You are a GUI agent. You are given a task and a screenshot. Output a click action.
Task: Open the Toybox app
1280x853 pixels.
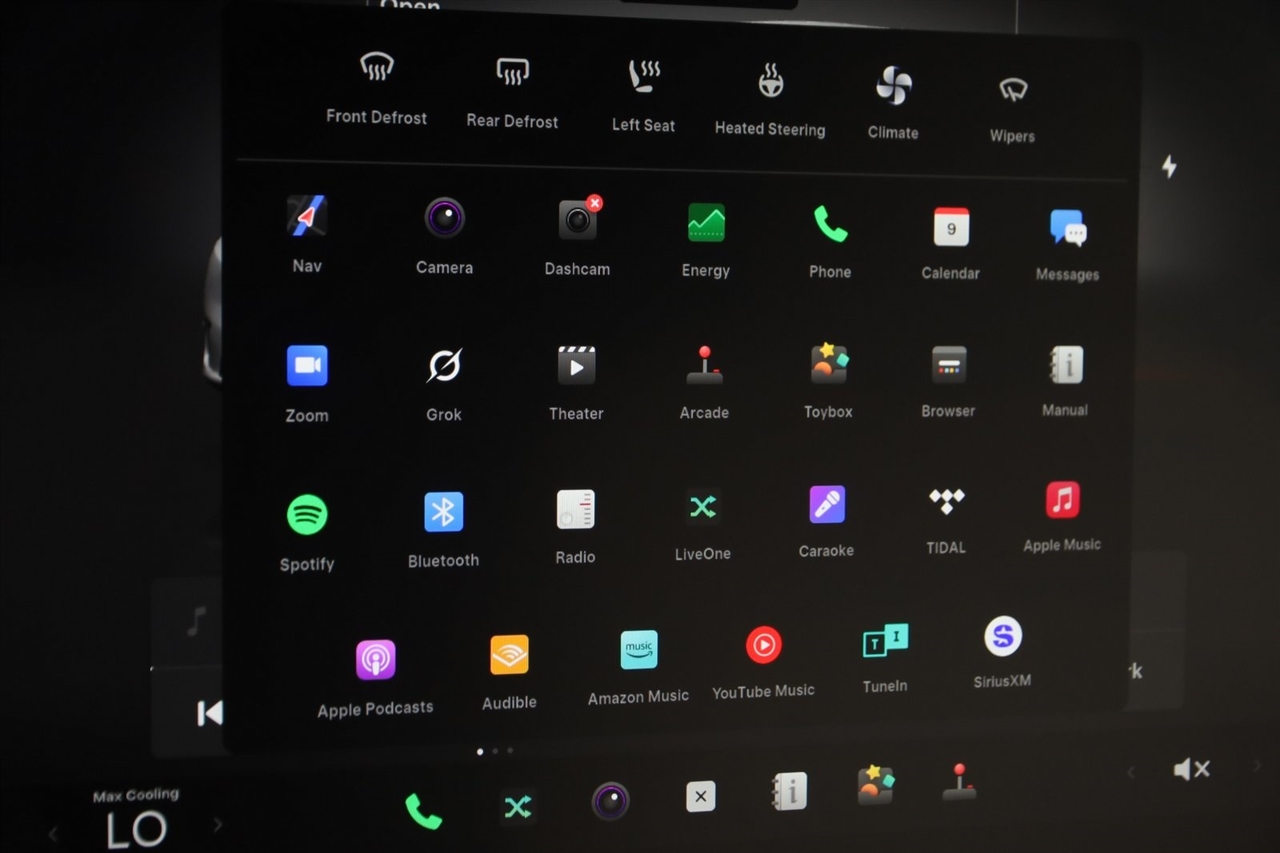click(x=829, y=364)
